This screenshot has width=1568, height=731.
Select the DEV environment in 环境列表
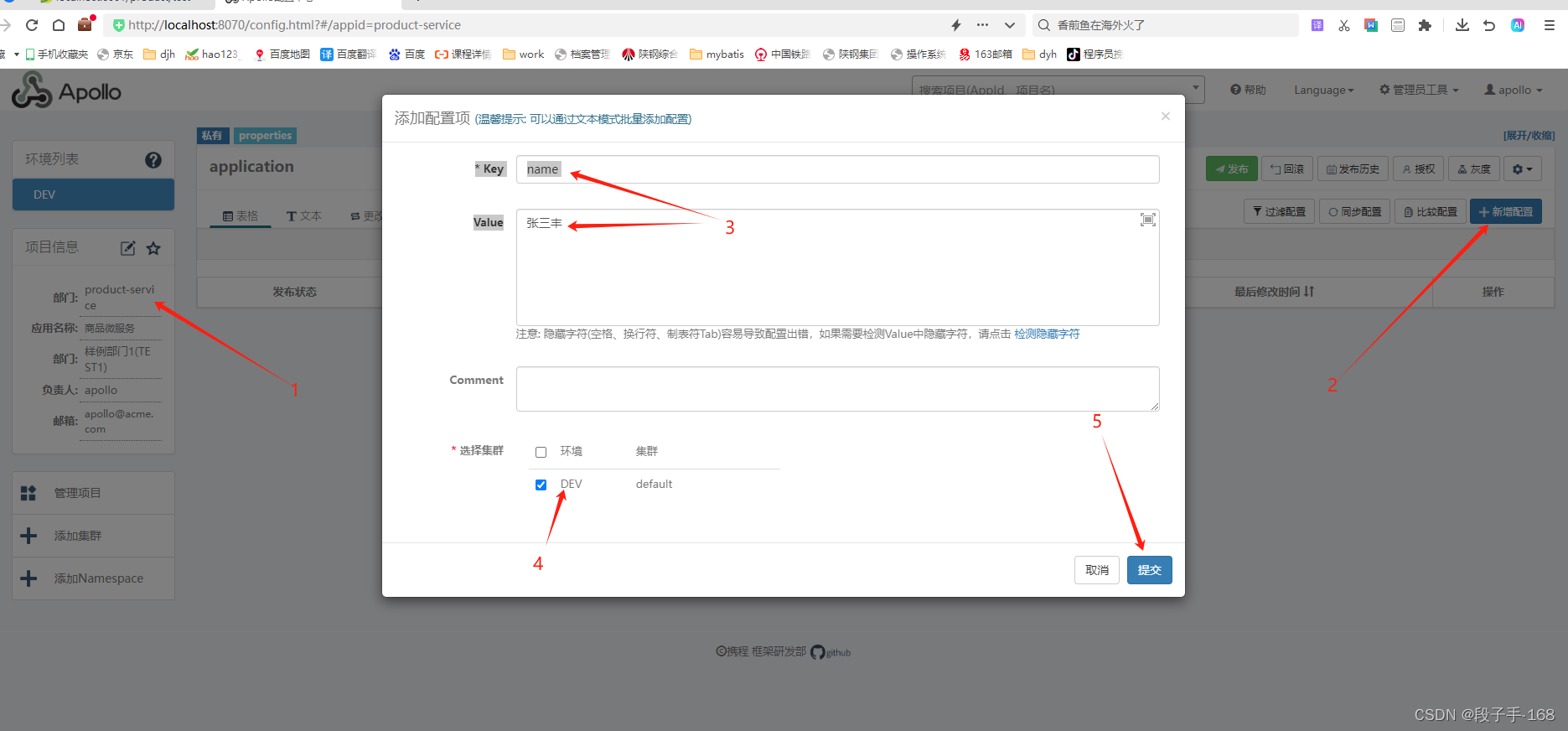point(93,194)
